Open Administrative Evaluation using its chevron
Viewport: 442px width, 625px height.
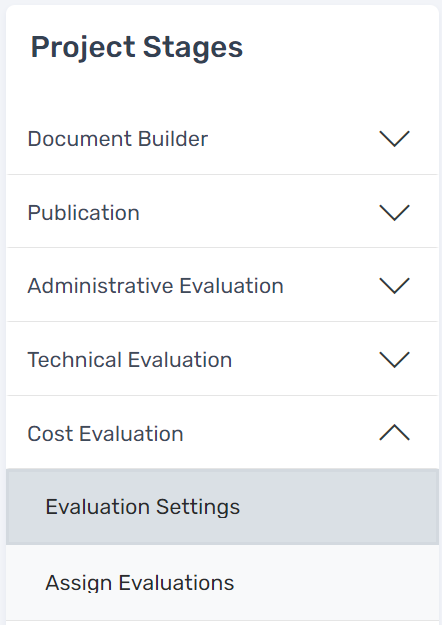(394, 286)
